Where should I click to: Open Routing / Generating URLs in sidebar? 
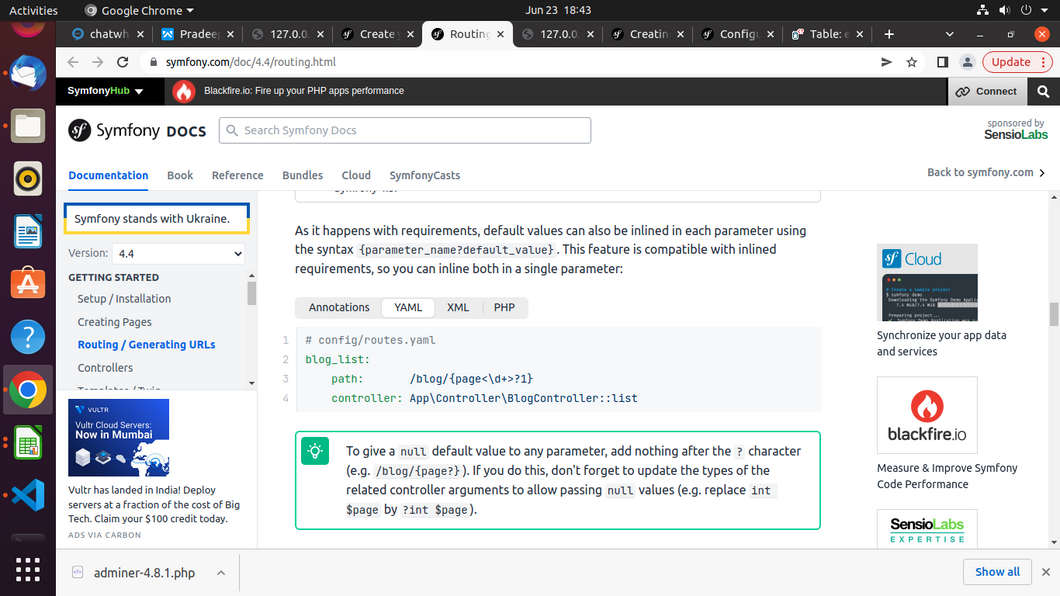coord(146,345)
